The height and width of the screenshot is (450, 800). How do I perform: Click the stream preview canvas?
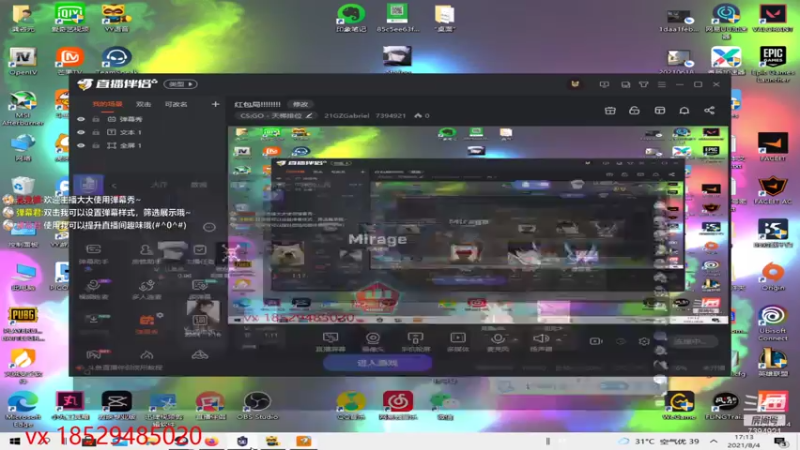pos(478,224)
